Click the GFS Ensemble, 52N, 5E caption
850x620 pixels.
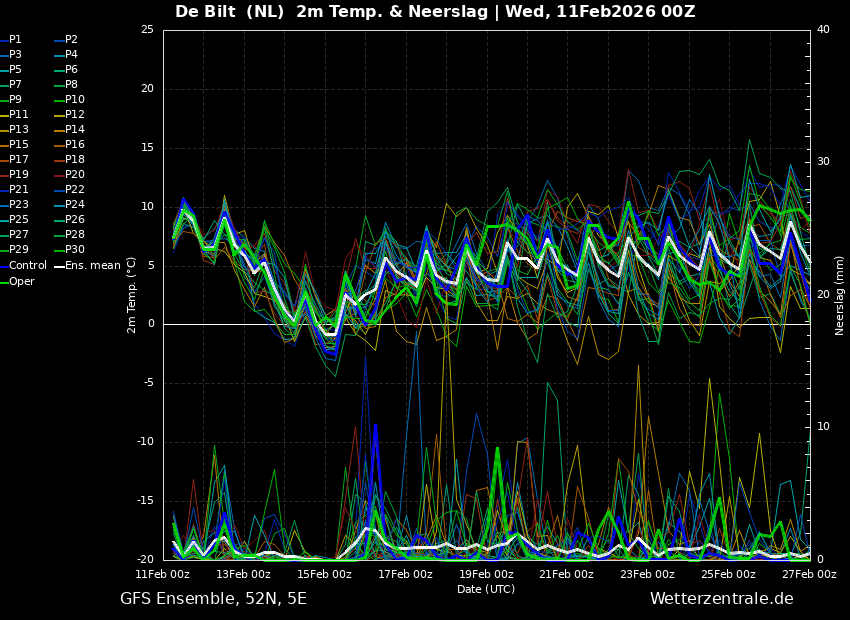(x=213, y=599)
